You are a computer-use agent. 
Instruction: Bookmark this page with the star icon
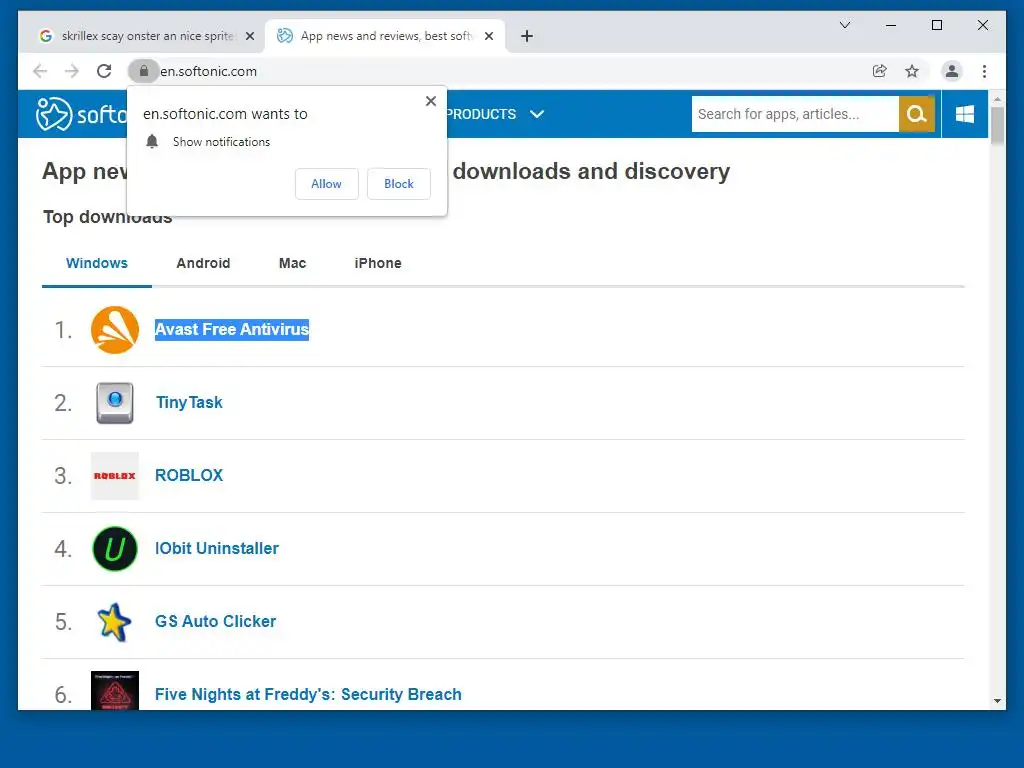tap(912, 71)
